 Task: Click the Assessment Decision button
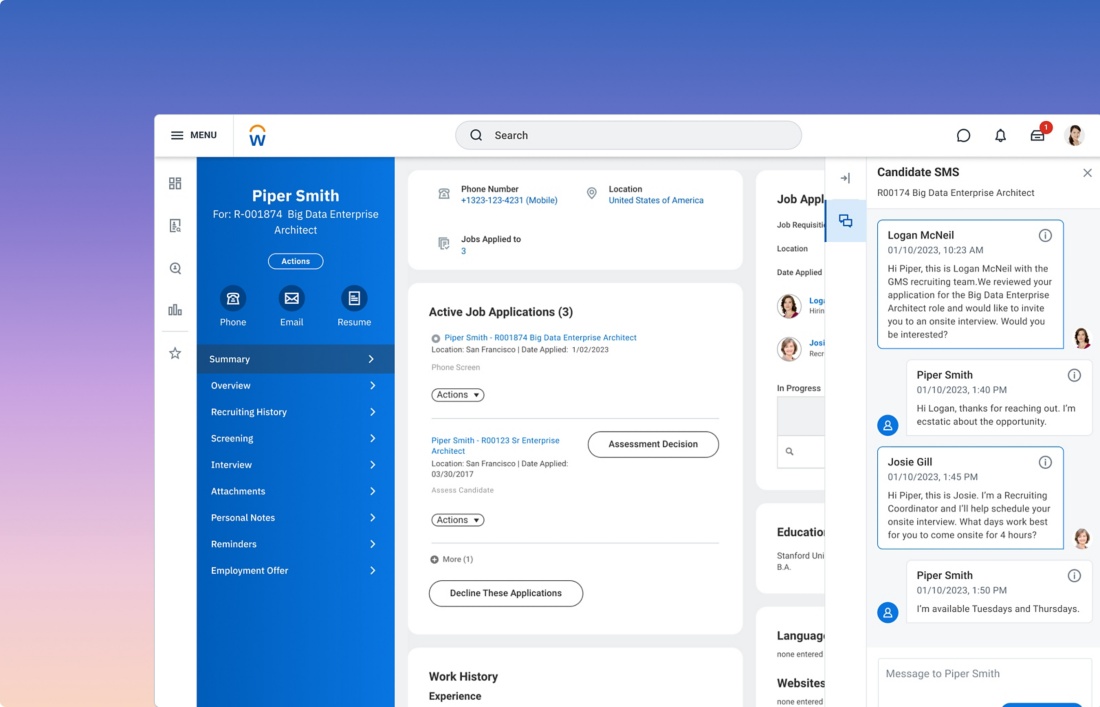653,444
